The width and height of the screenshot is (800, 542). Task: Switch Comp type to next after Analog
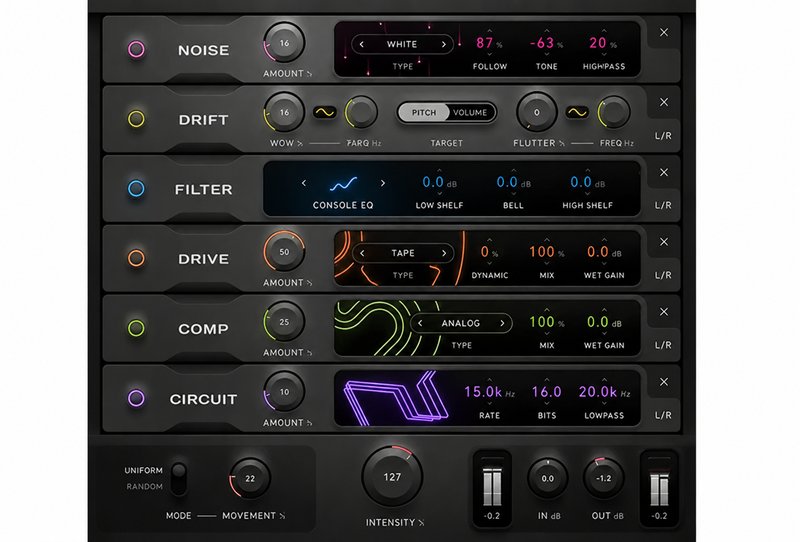[x=502, y=323]
